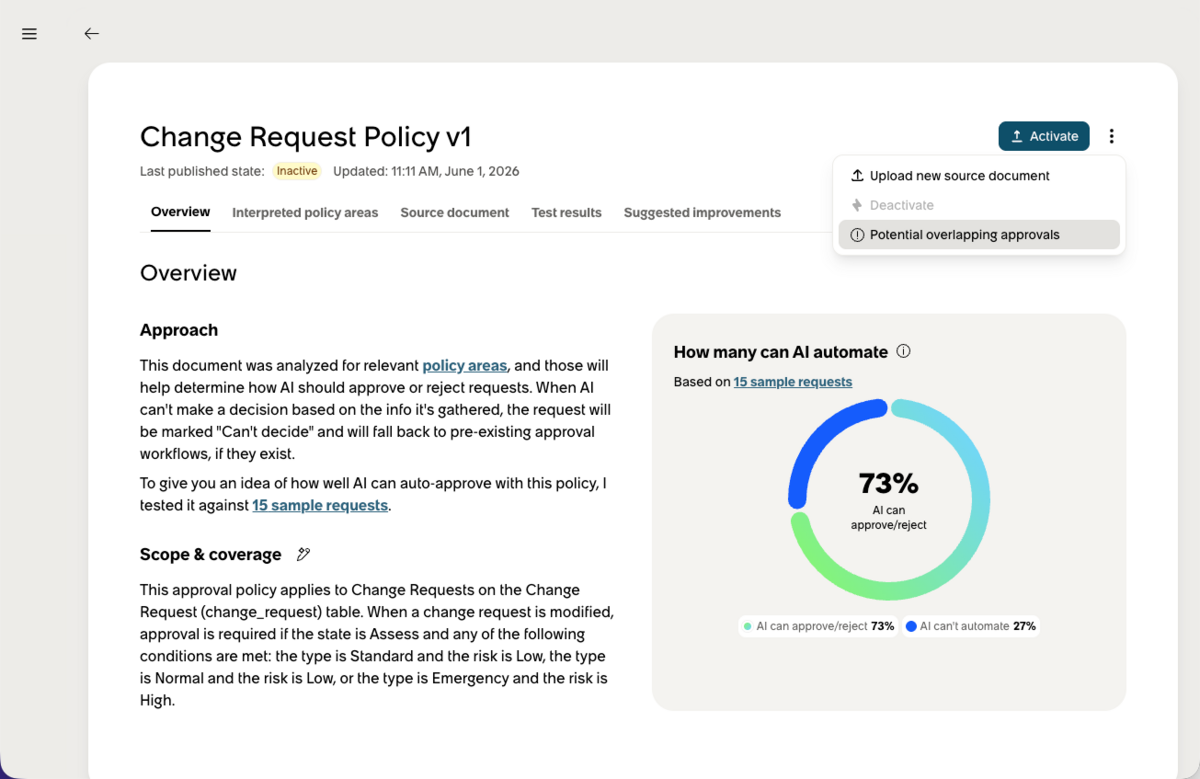Open 15 sample requests link in the Approach text
This screenshot has height=779, width=1200.
coord(320,506)
